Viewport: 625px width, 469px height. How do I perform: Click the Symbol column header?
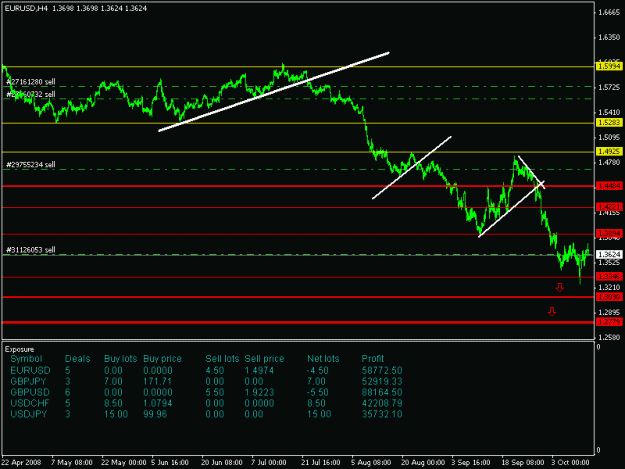tap(26, 359)
